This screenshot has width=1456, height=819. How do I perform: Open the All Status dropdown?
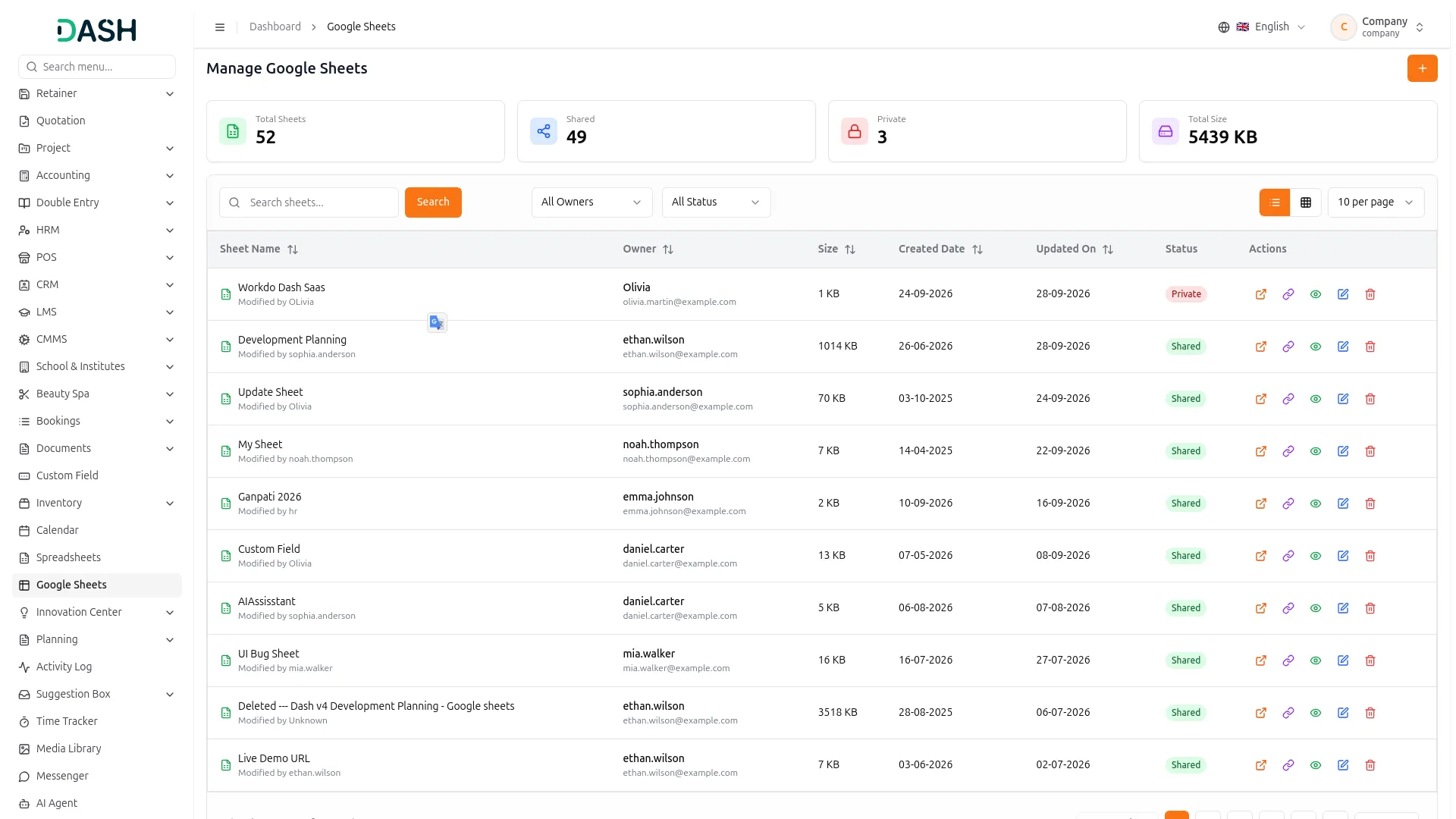coord(716,202)
